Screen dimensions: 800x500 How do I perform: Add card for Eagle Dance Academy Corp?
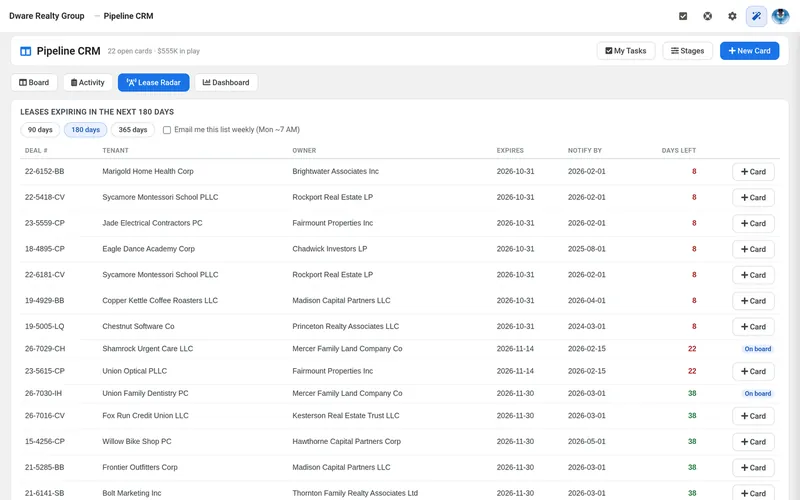tap(753, 249)
